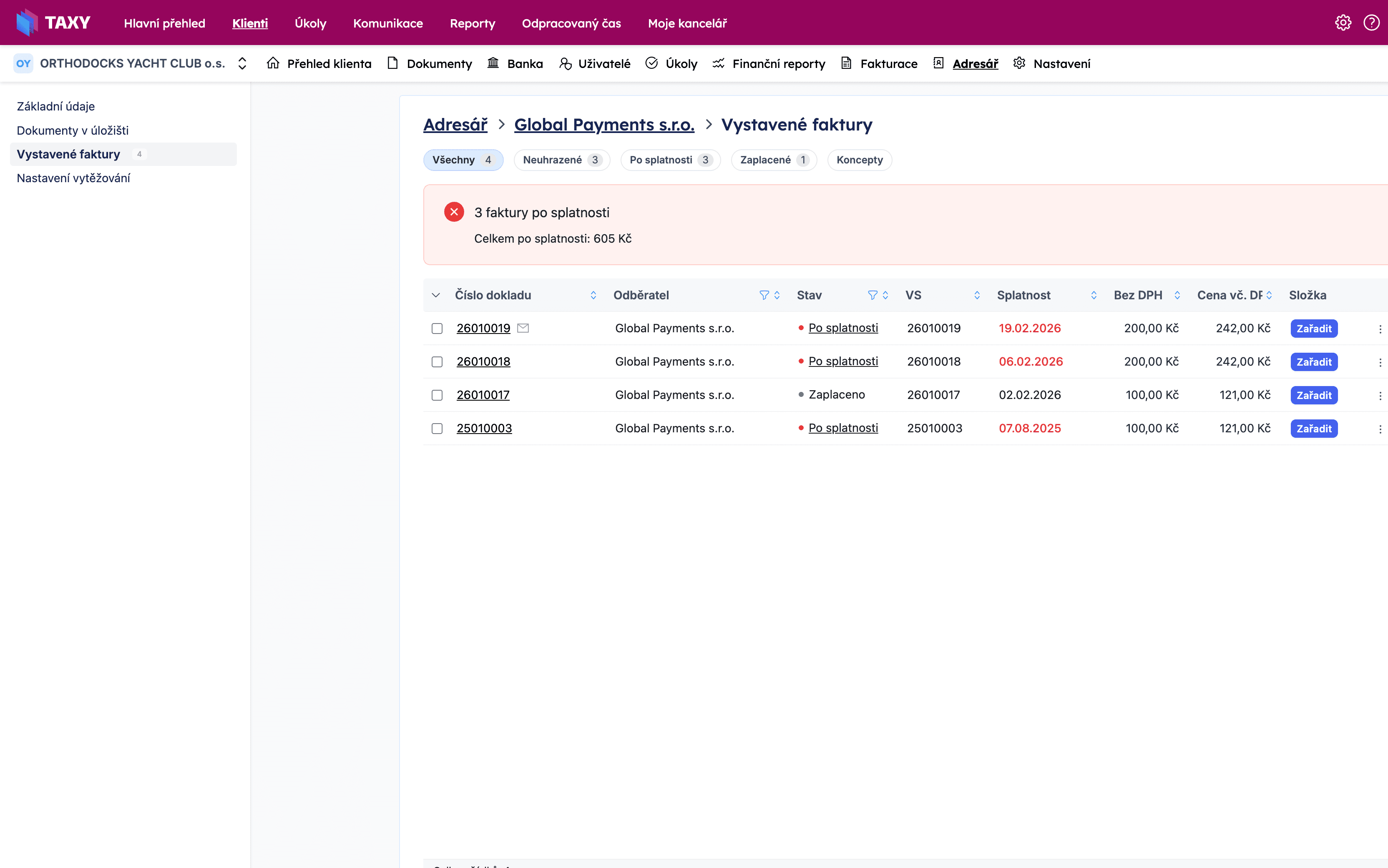Open invoice number 25010003 link
1388x868 pixels.
pos(484,428)
